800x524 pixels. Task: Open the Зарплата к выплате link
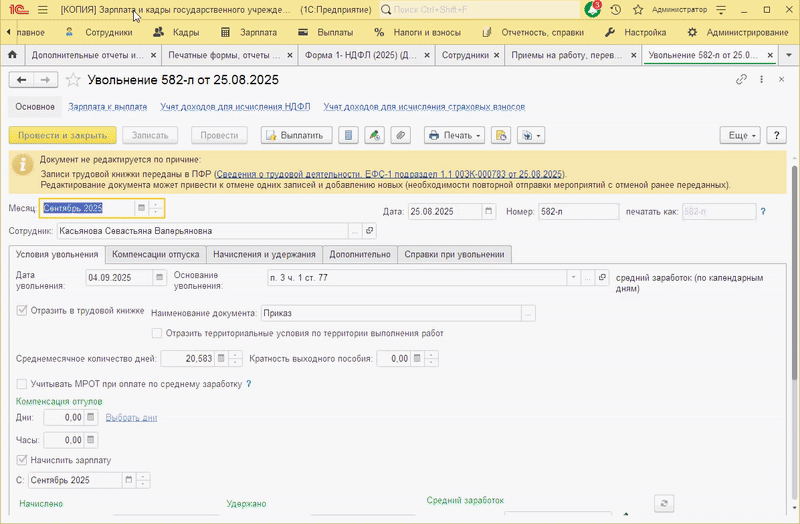click(108, 107)
